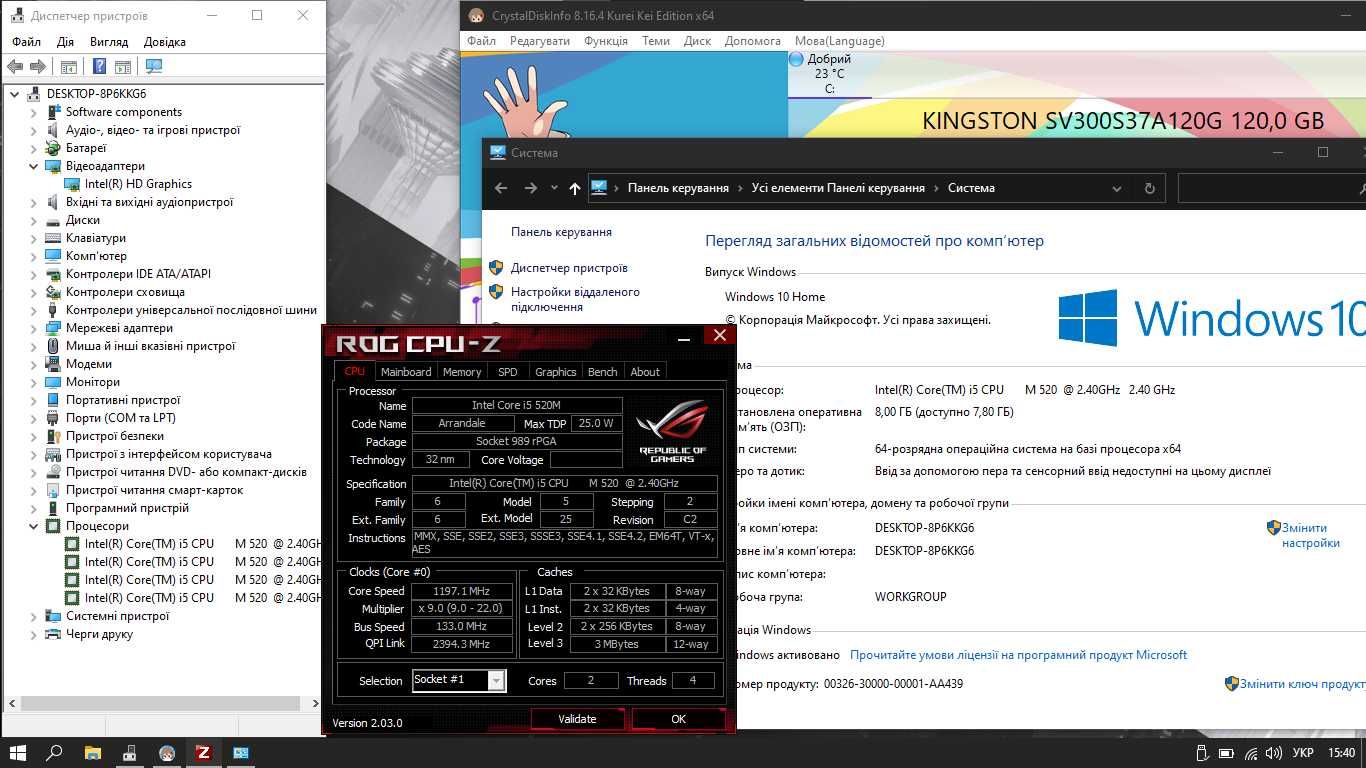Switch to the About tab in CPU-Z
Screen dimensions: 1366x768
(645, 371)
